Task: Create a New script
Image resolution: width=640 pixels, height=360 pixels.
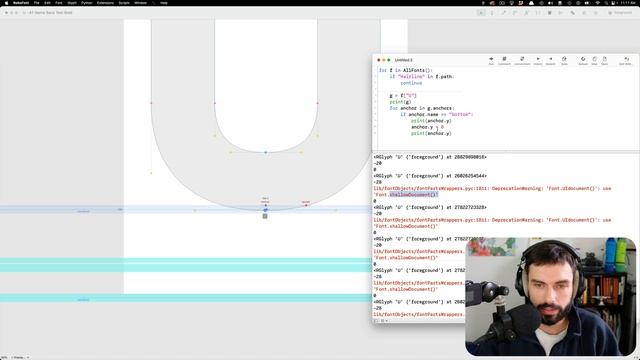Action: click(x=594, y=61)
